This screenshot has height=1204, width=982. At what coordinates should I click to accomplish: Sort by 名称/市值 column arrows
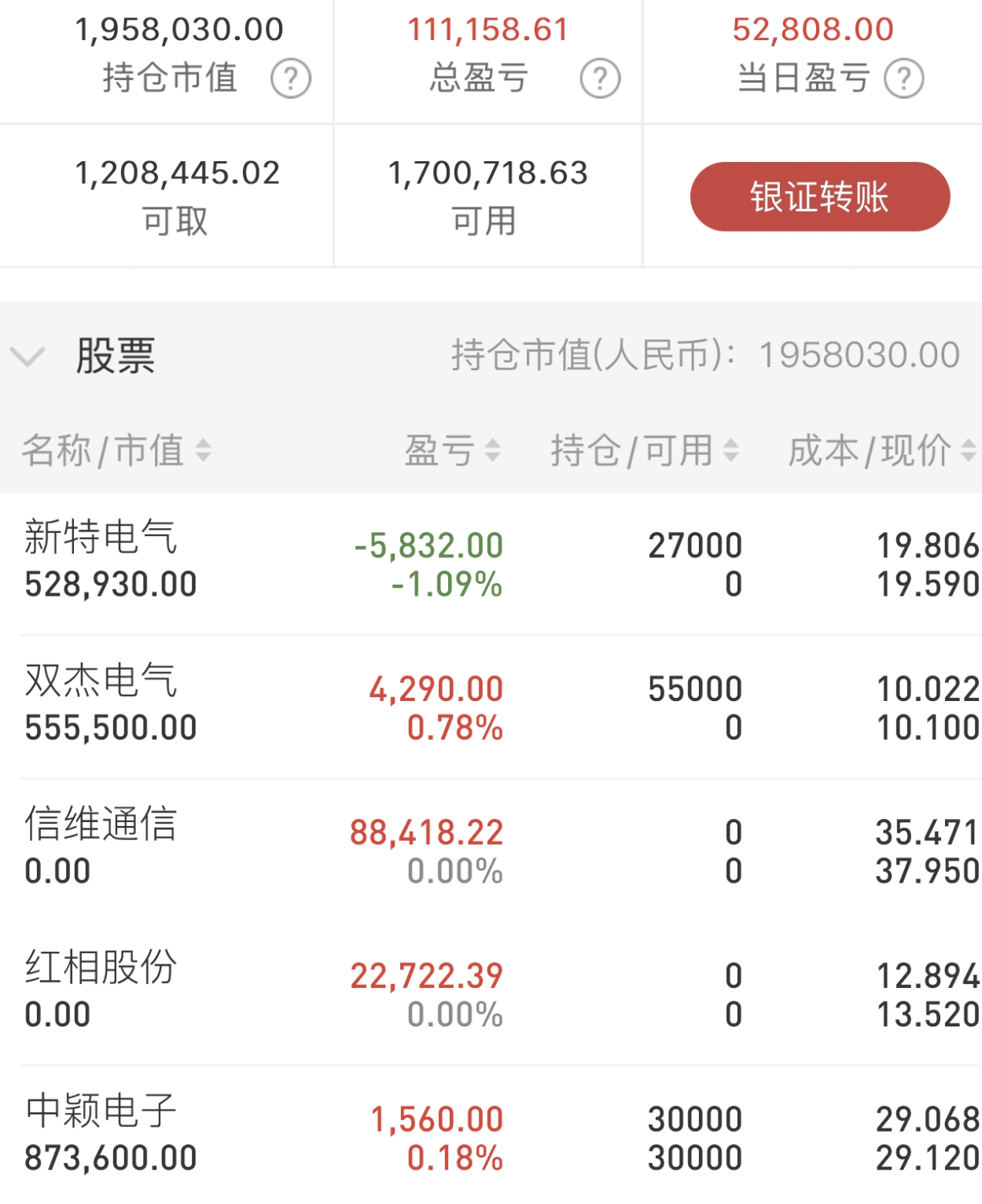click(203, 450)
